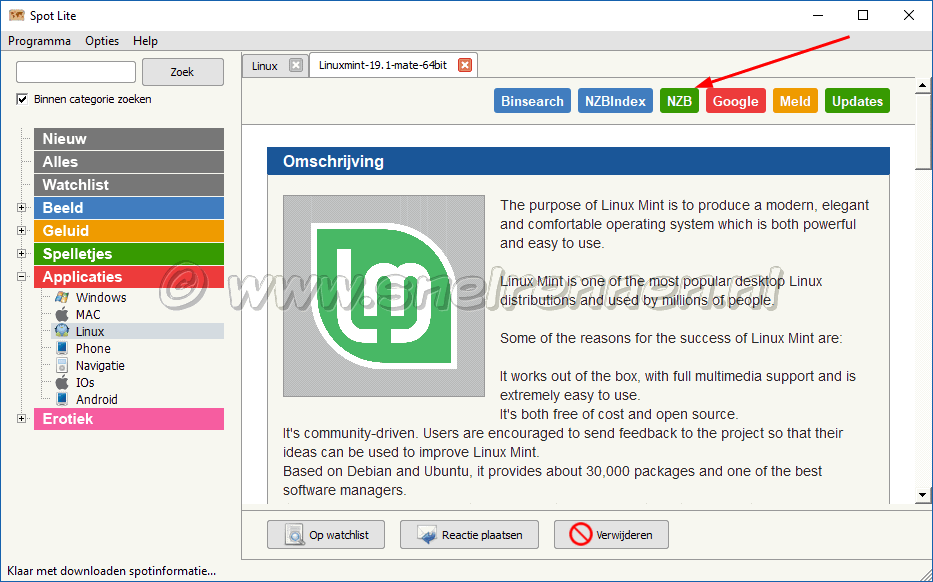933x582 pixels.
Task: Select the Applicaties category
Action: [129, 277]
